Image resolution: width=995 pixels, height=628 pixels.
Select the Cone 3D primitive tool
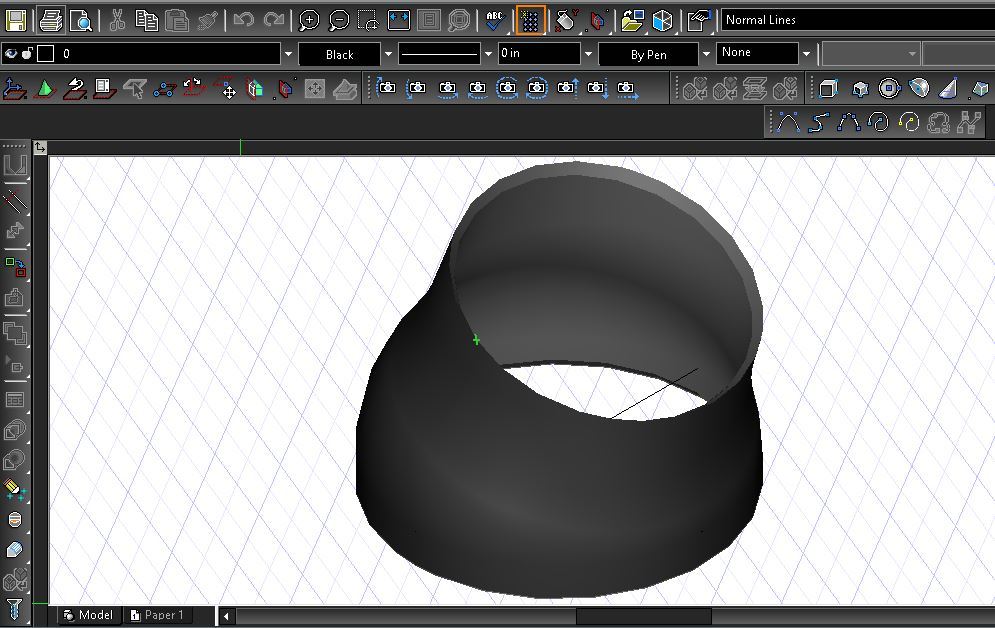coord(950,89)
